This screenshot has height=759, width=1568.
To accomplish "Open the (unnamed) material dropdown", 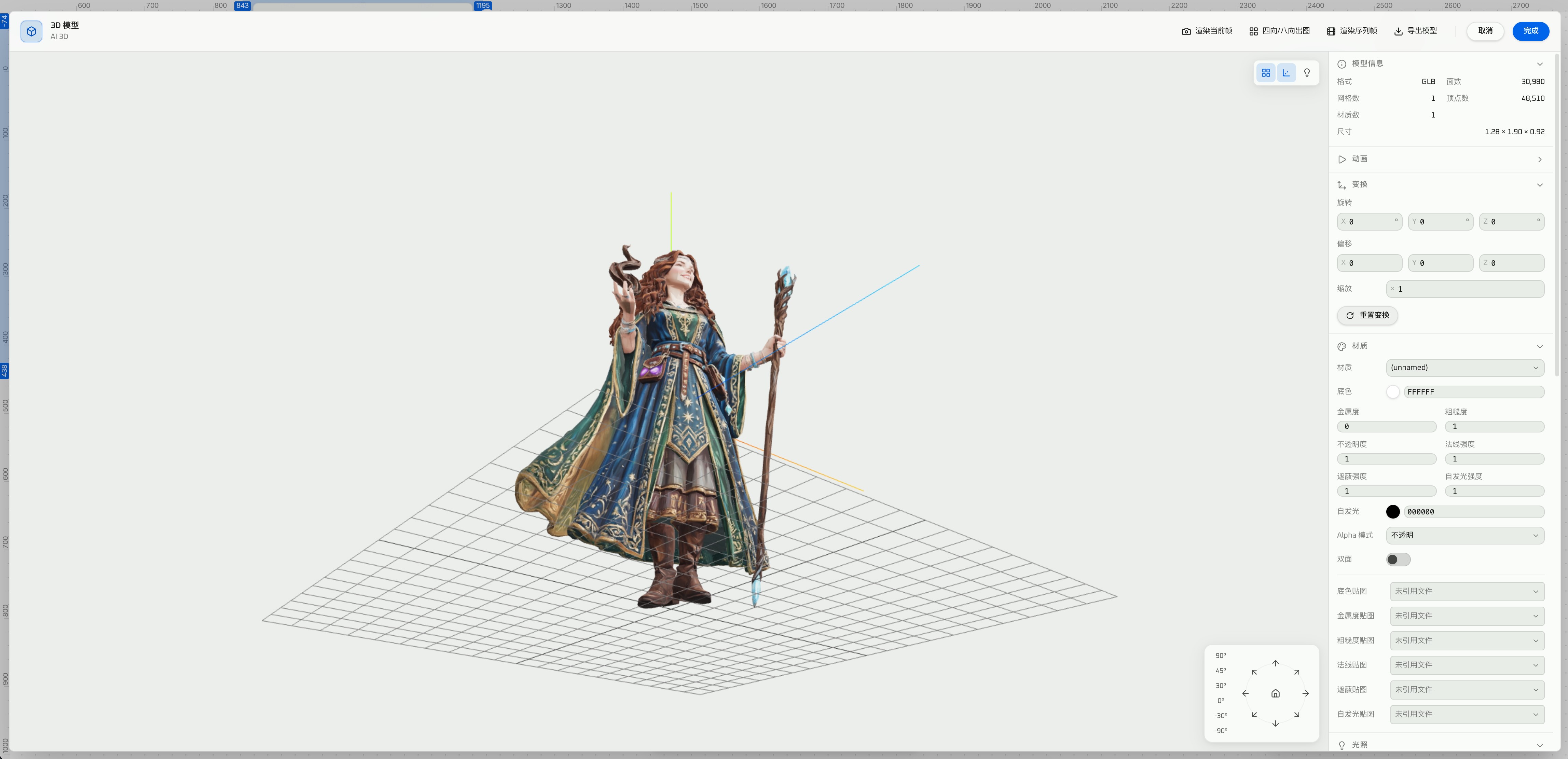I will [1464, 368].
